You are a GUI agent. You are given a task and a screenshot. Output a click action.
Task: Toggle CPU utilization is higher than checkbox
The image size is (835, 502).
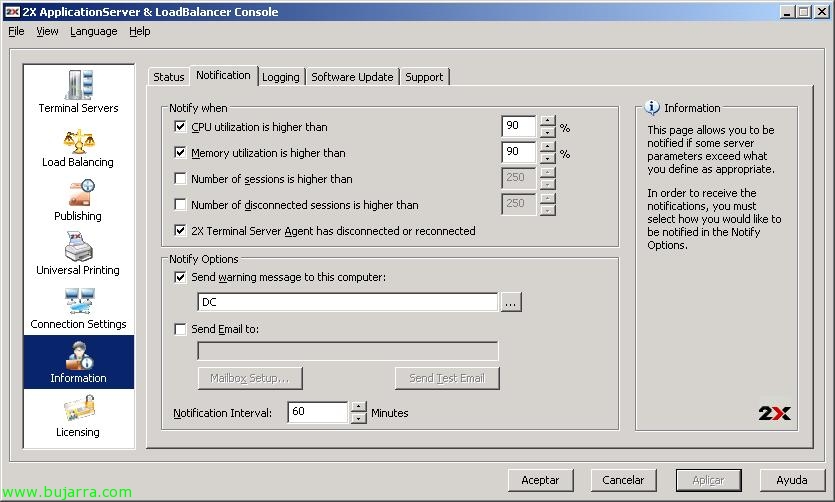[180, 127]
